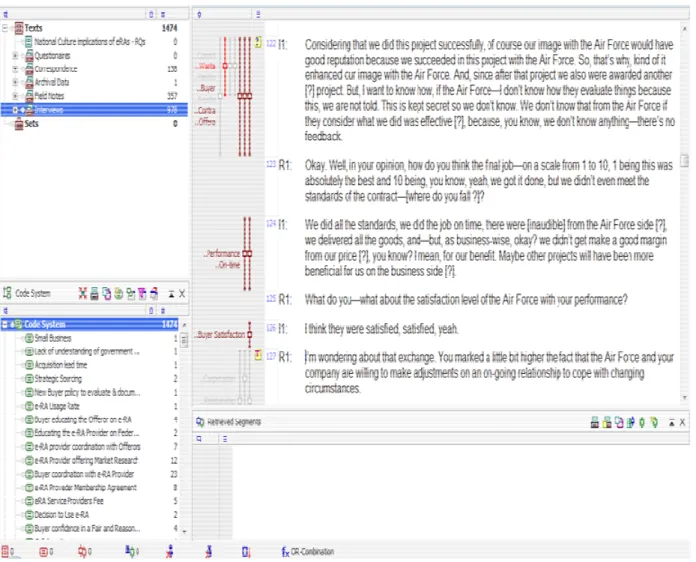The height and width of the screenshot is (562, 696).
Task: Select the Interviews document group
Action: point(94,110)
